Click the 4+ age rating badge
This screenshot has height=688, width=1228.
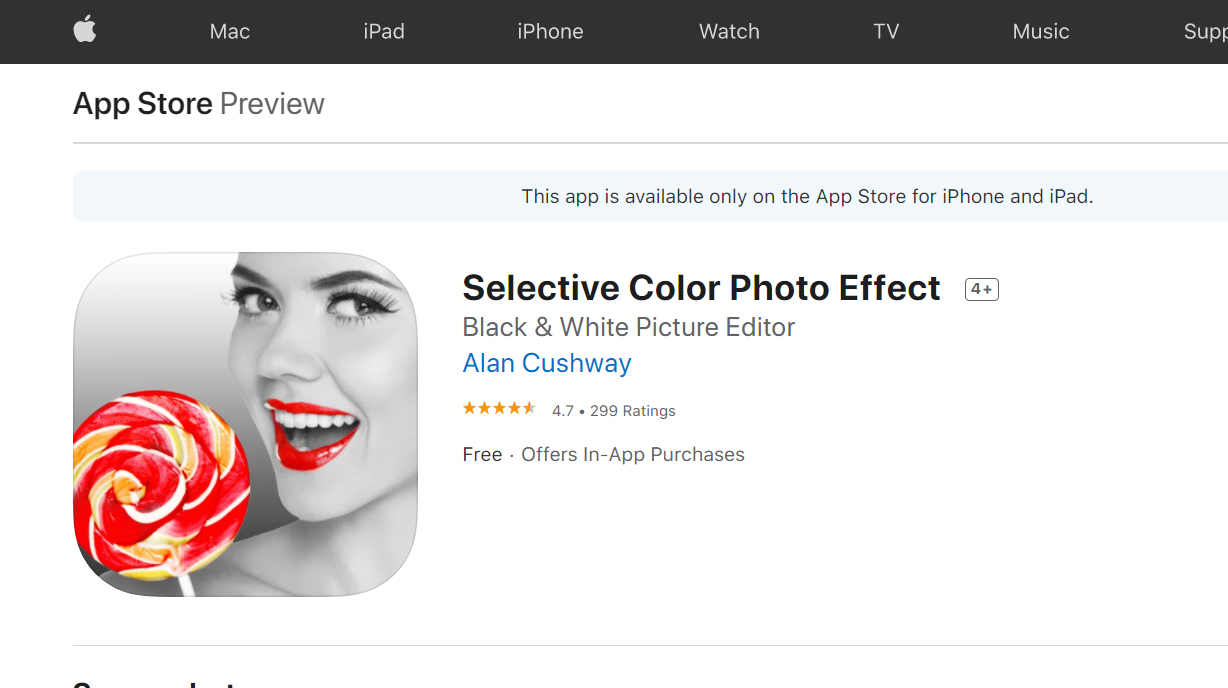[982, 289]
